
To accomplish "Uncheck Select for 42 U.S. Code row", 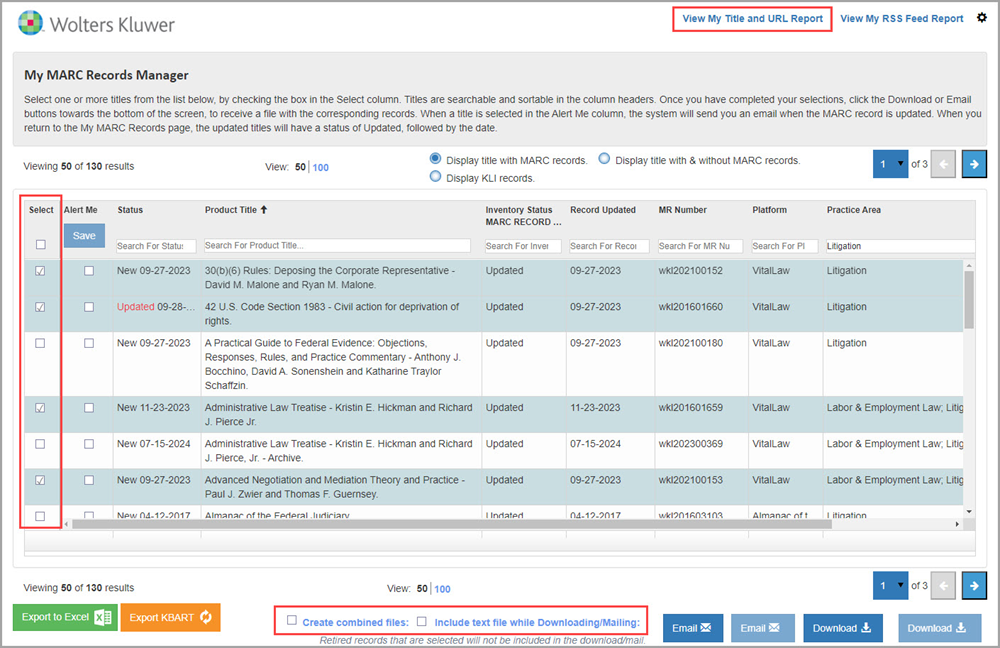I will [40, 307].
